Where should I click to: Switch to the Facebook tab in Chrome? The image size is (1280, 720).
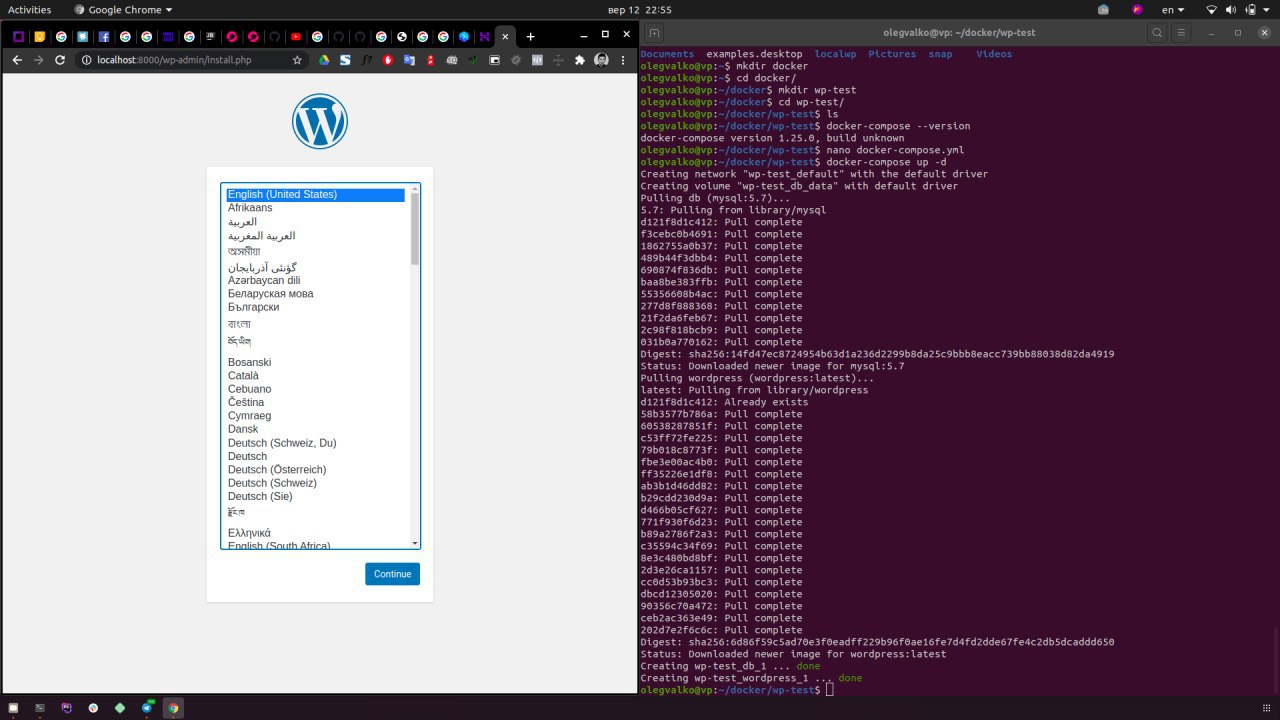[104, 37]
